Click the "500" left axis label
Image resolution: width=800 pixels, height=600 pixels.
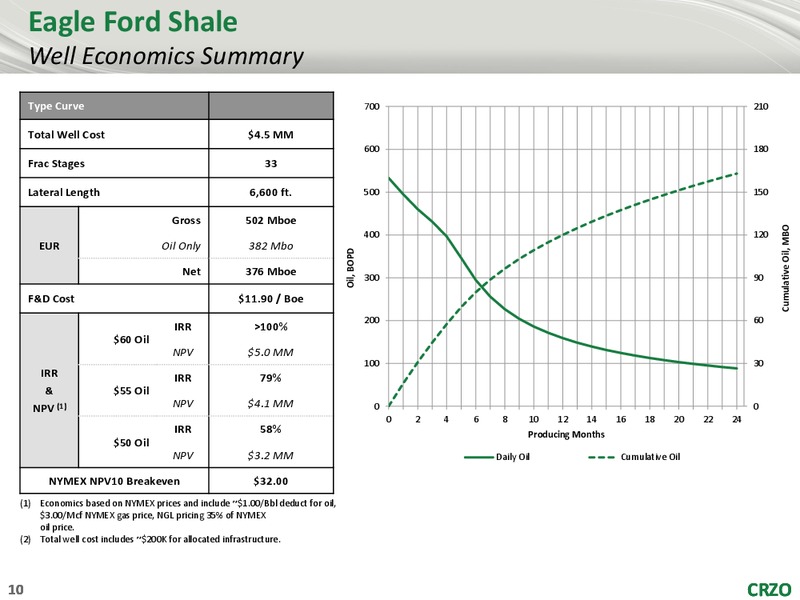click(372, 192)
